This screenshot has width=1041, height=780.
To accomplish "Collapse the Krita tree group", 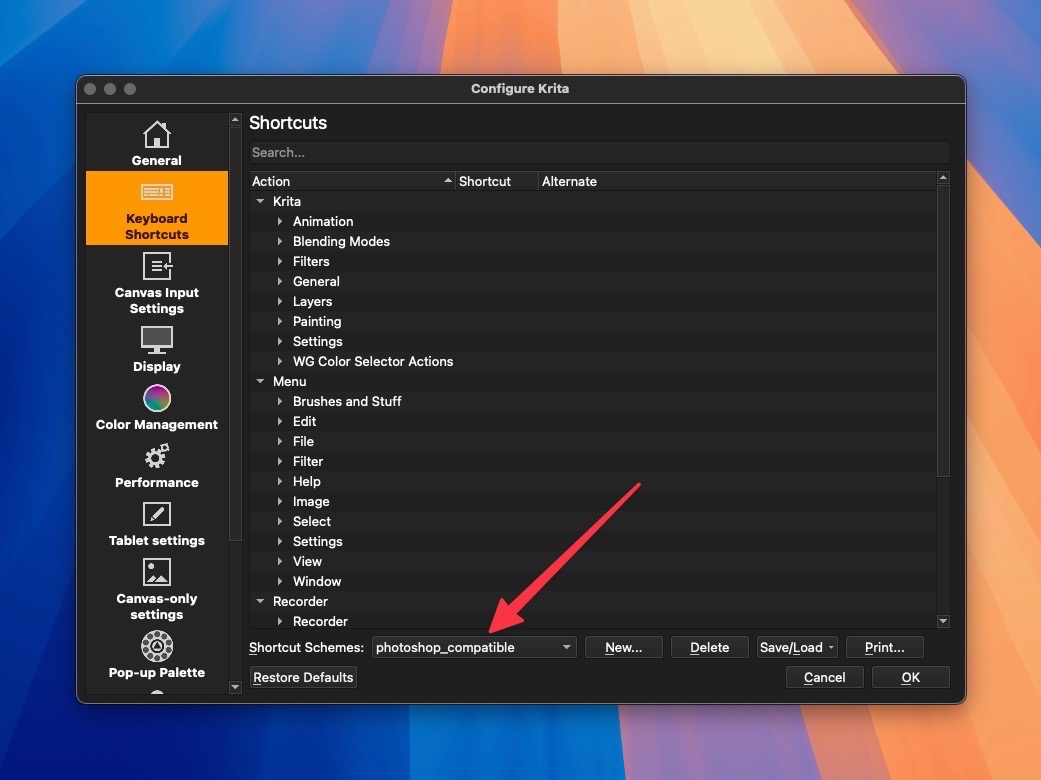I will [260, 201].
